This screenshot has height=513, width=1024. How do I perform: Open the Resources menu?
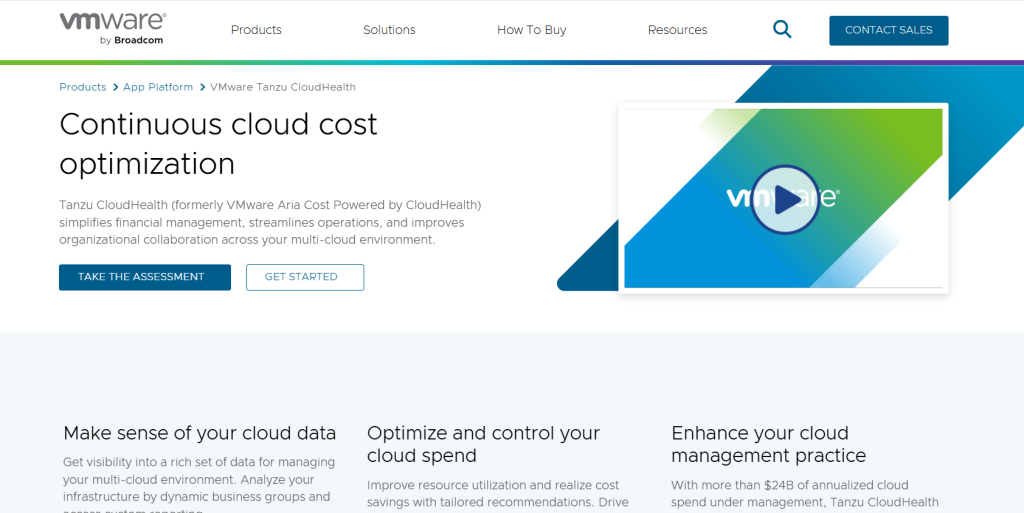tap(677, 30)
